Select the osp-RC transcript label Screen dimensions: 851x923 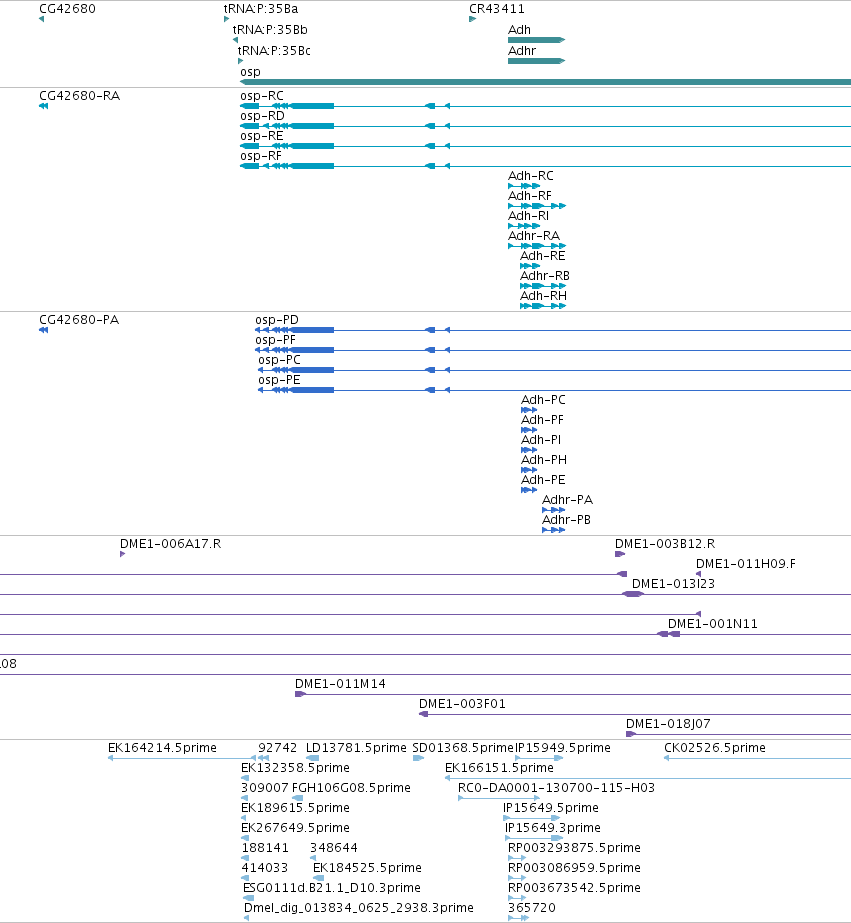point(262,96)
